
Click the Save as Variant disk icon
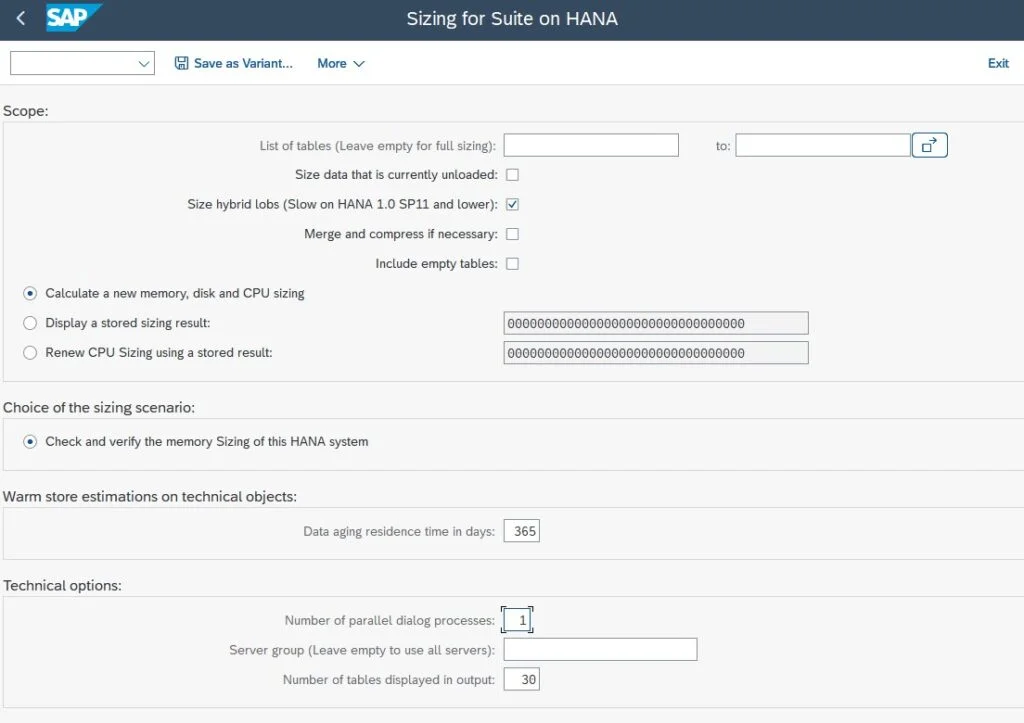coord(181,63)
